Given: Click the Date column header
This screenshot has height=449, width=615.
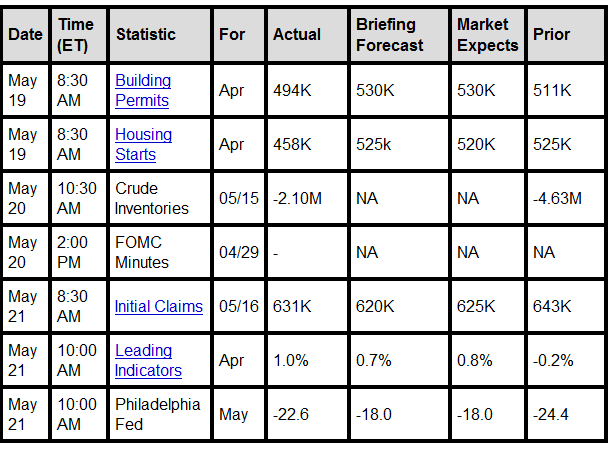Looking at the screenshot, I should pos(25,35).
